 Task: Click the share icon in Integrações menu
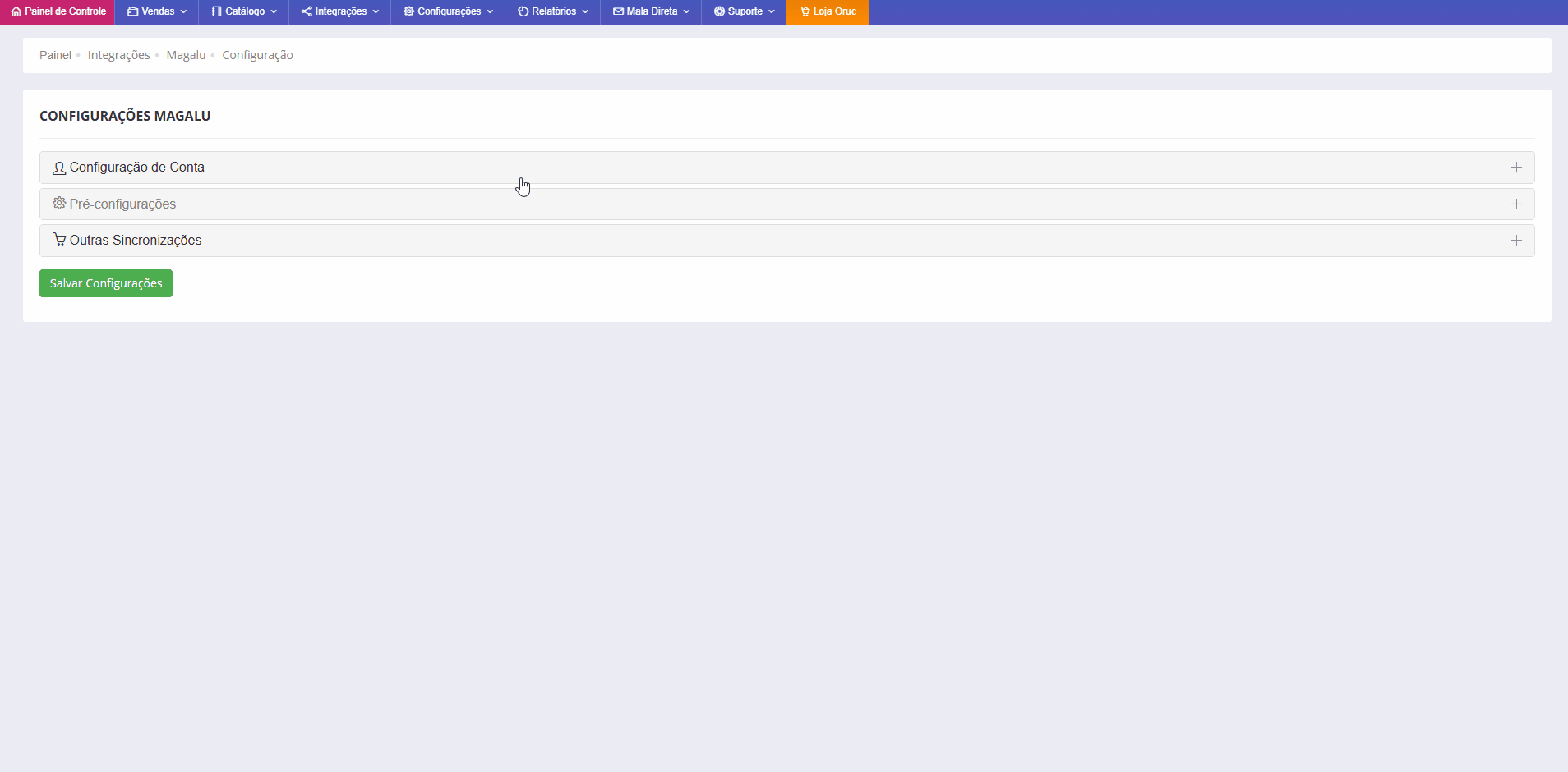[x=307, y=11]
